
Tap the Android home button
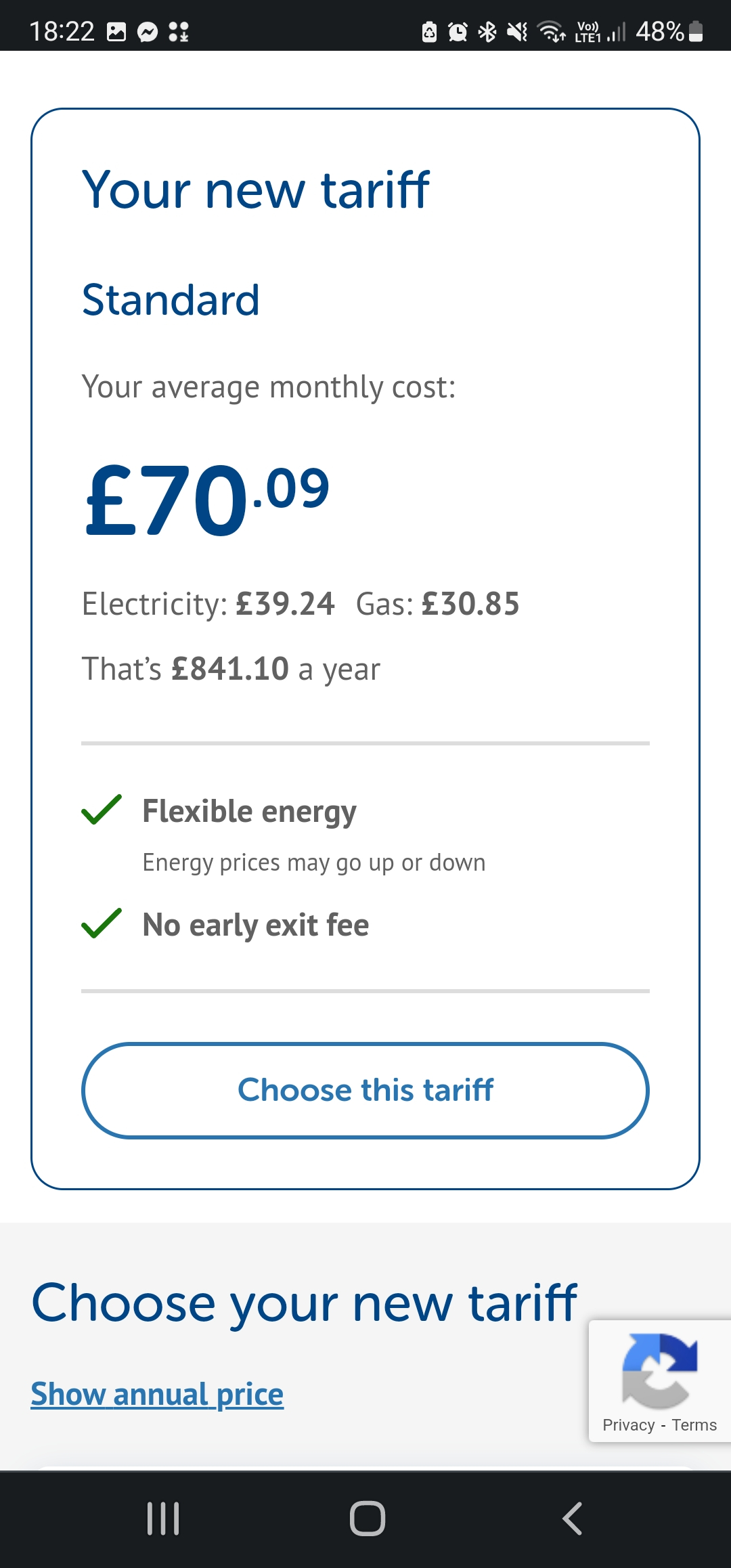(x=367, y=1519)
